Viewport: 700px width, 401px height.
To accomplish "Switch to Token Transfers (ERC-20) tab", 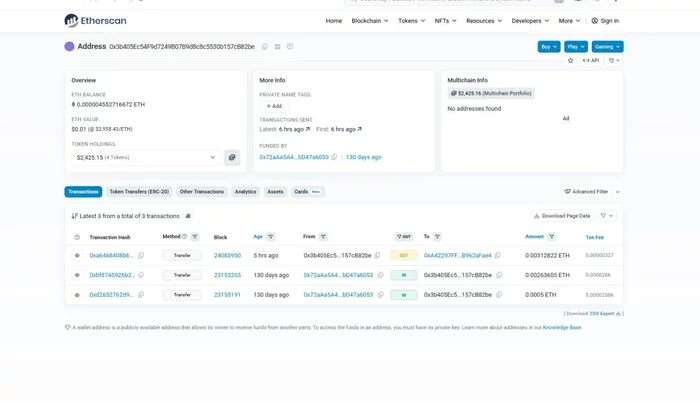I will point(139,192).
